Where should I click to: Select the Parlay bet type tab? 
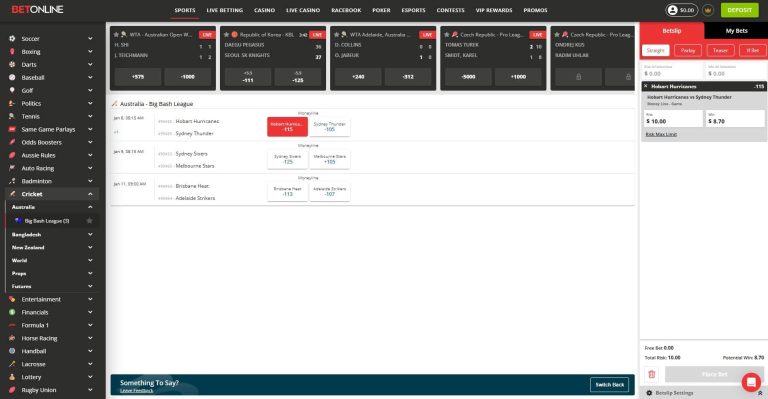click(688, 50)
